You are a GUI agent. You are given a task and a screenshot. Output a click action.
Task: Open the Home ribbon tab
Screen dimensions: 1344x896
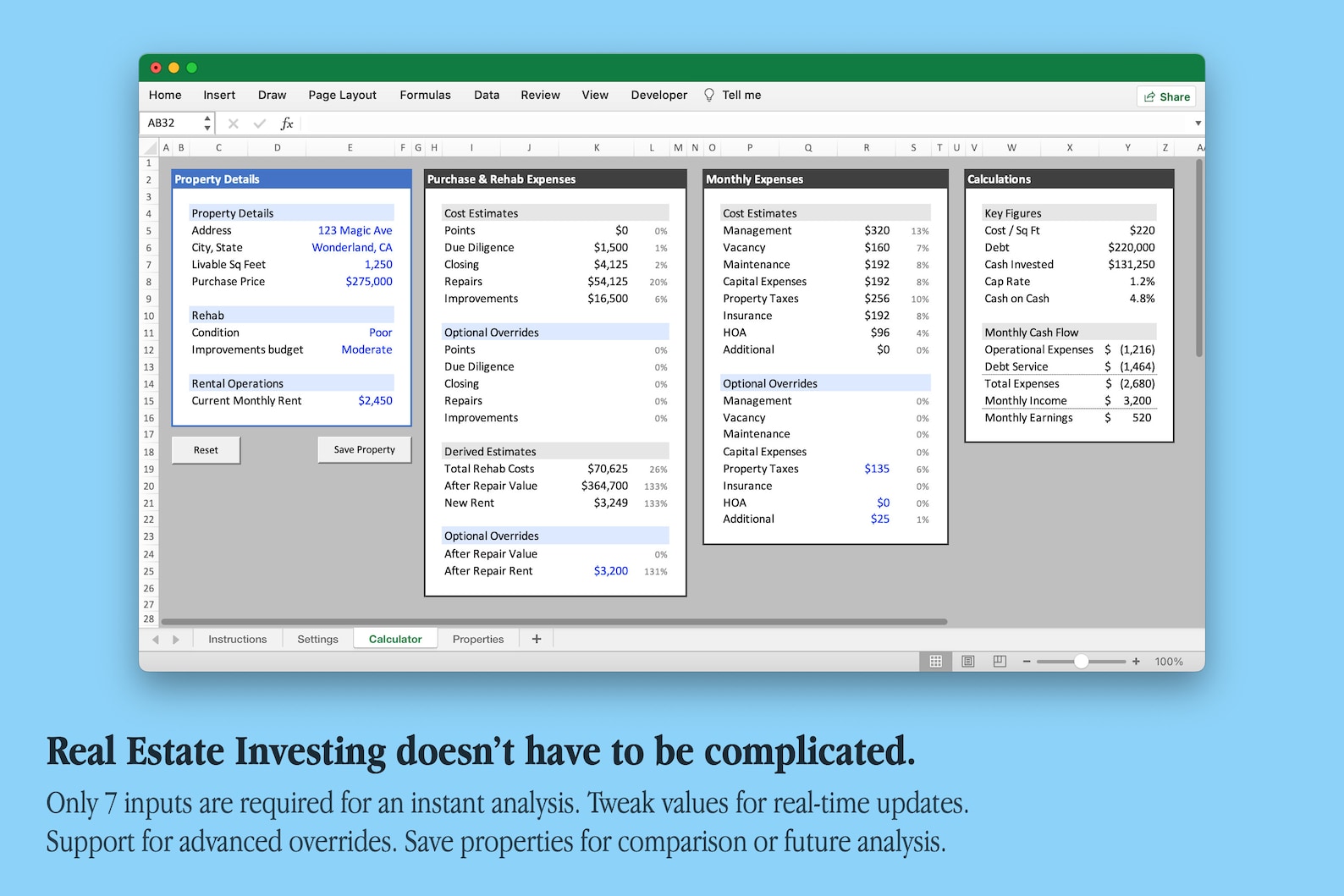(165, 95)
